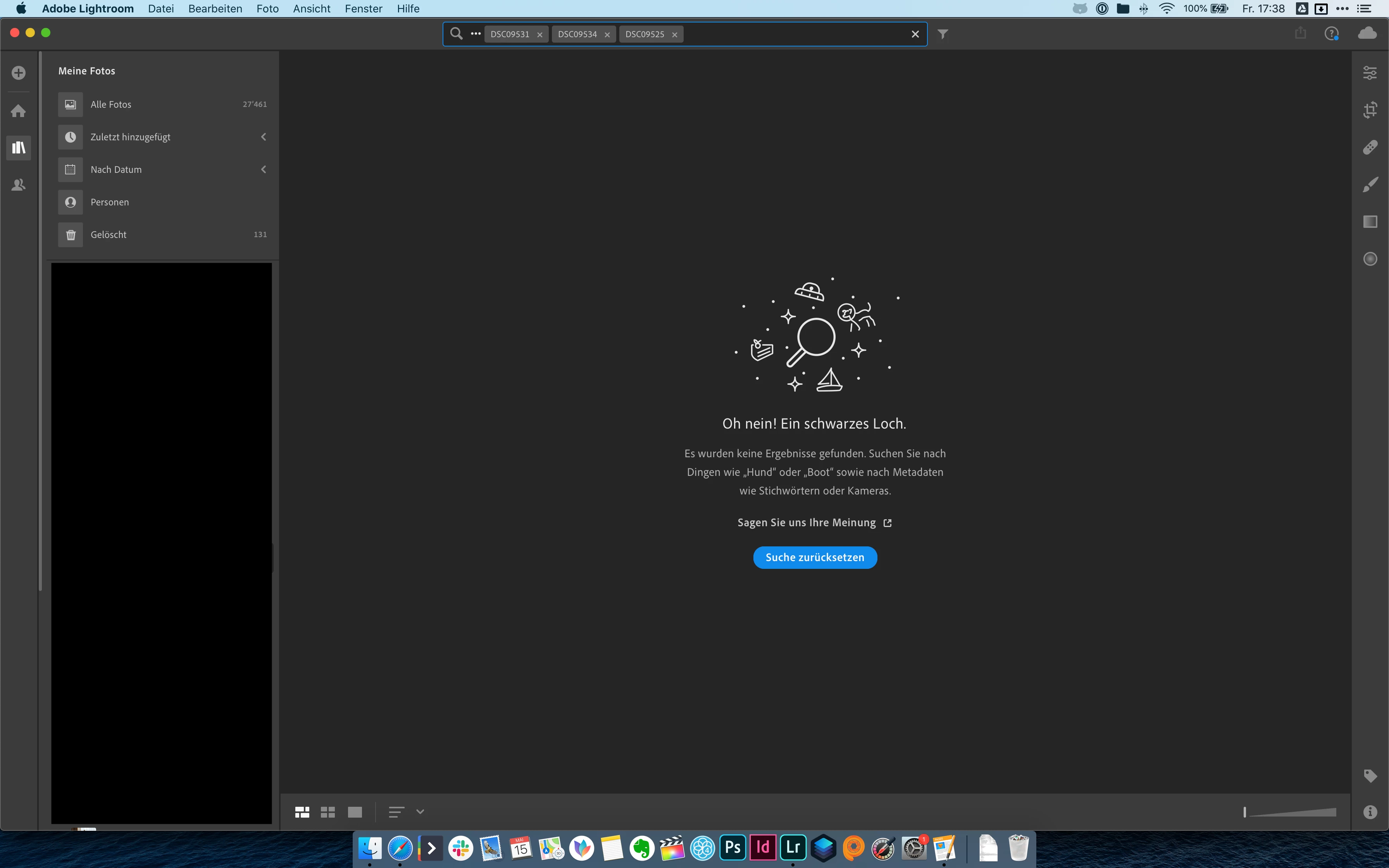Select the Radial Gradient tool
The width and height of the screenshot is (1389, 868).
point(1370,259)
